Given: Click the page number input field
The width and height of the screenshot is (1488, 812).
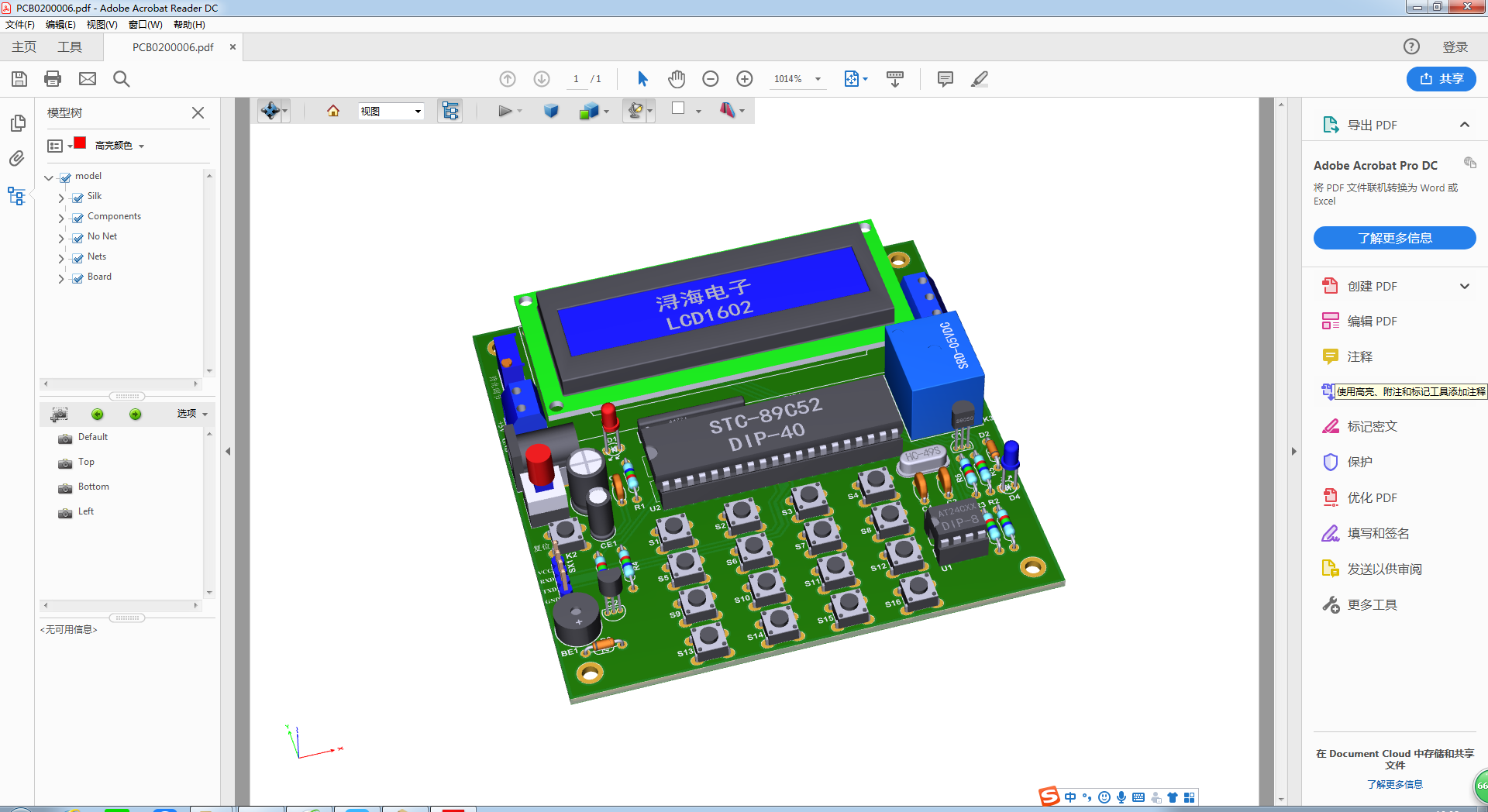Looking at the screenshot, I should coord(576,79).
